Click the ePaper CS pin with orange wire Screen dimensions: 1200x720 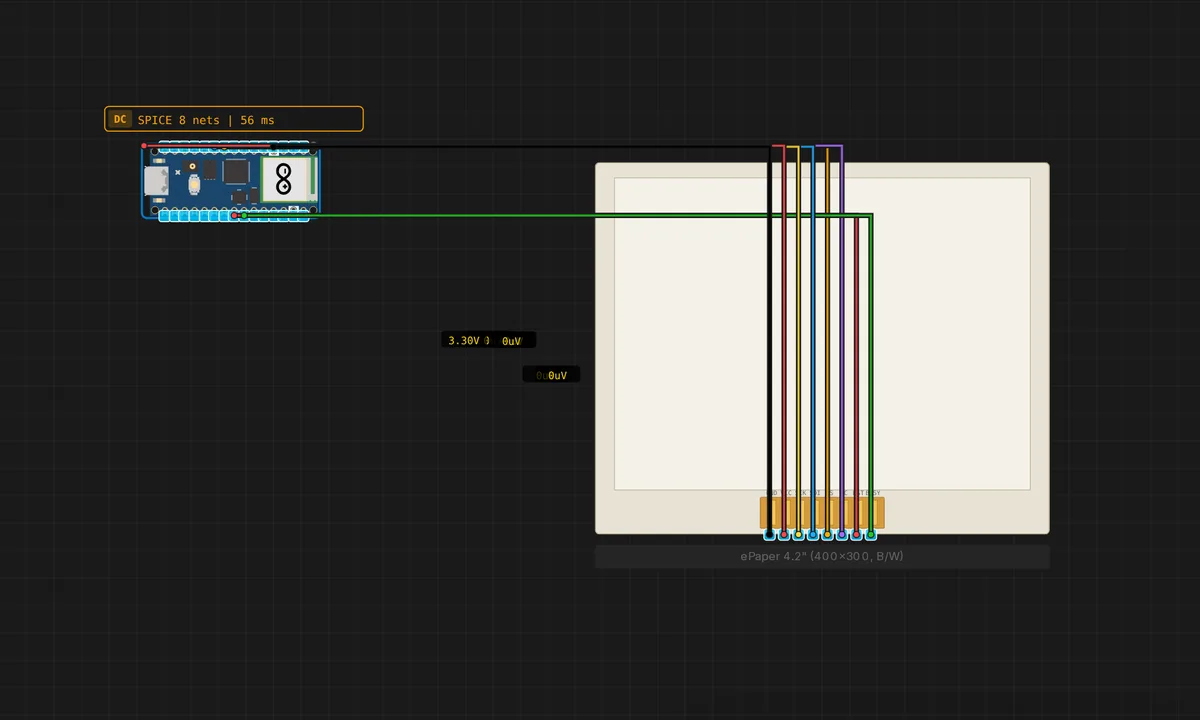[x=827, y=535]
